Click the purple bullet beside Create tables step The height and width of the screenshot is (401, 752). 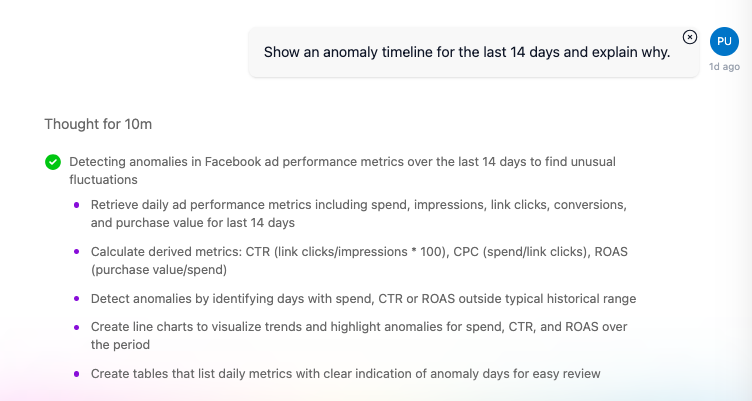[76, 374]
